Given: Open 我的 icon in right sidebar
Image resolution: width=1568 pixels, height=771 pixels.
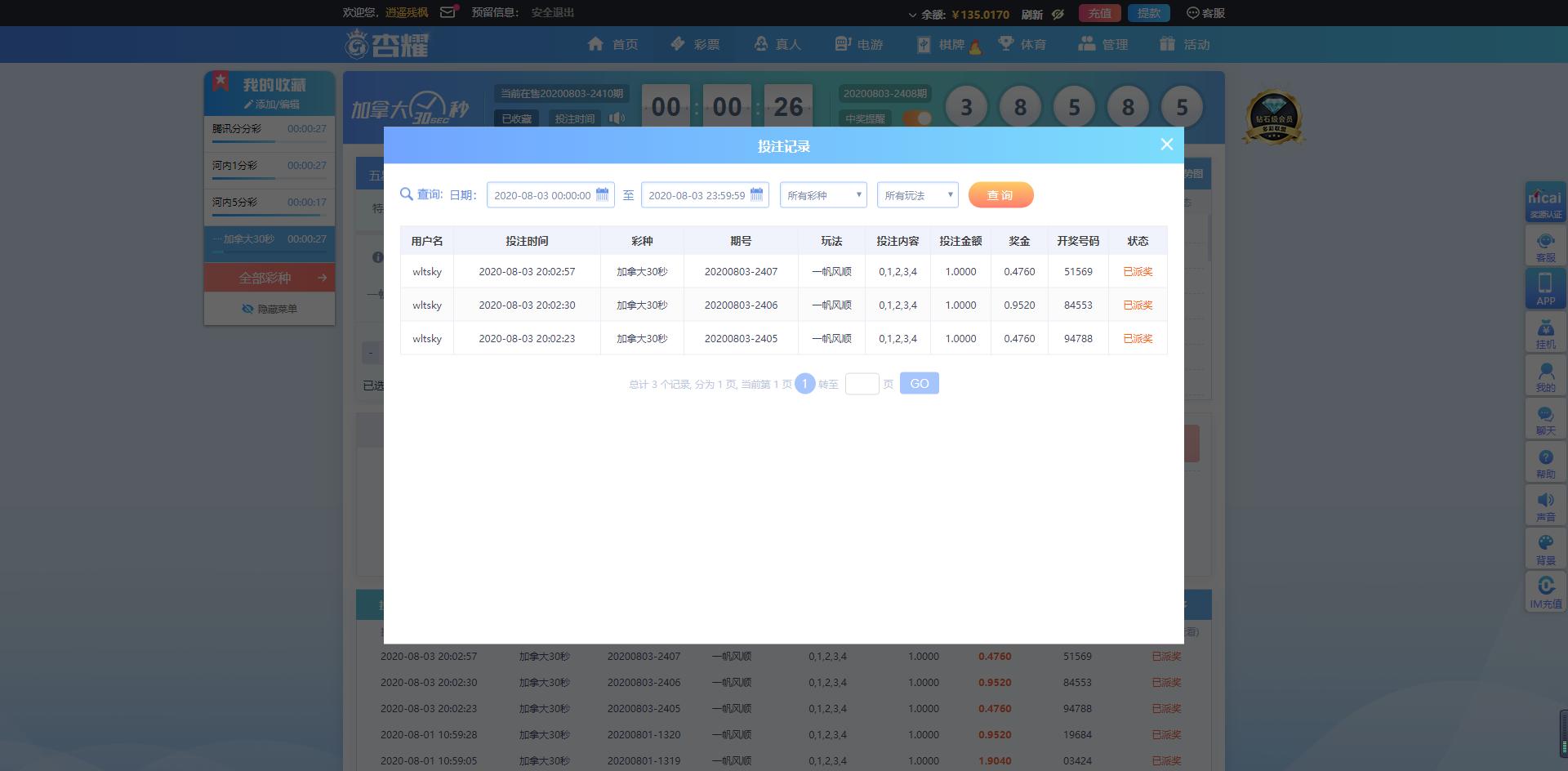Looking at the screenshot, I should (x=1545, y=376).
